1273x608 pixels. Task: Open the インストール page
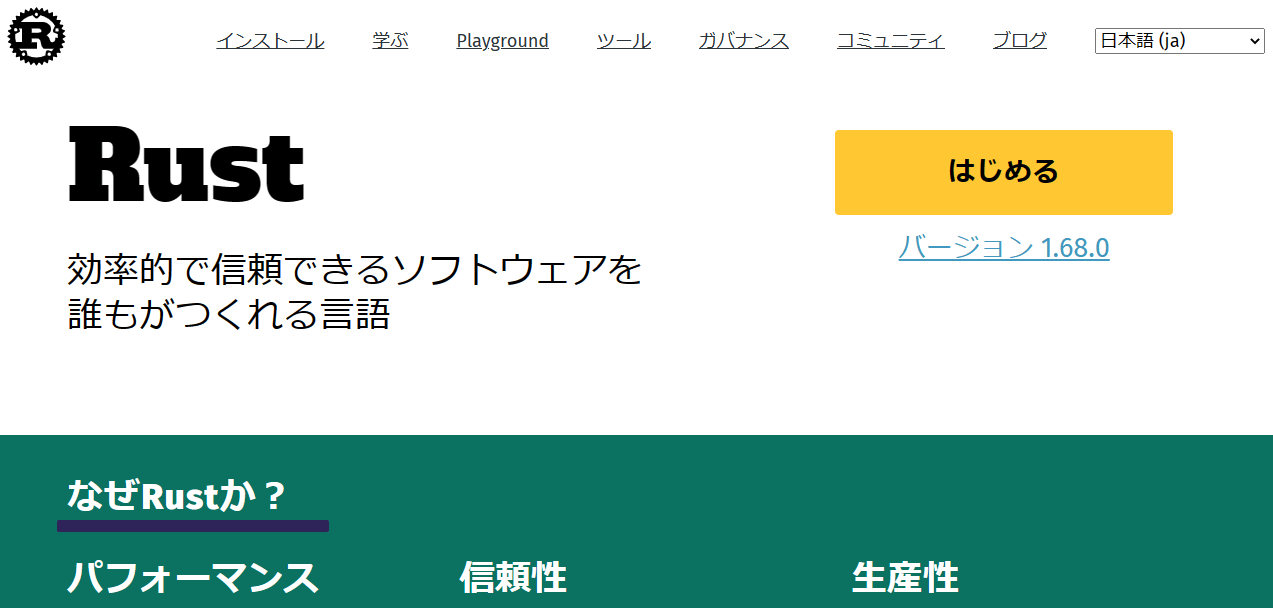pyautogui.click(x=270, y=41)
